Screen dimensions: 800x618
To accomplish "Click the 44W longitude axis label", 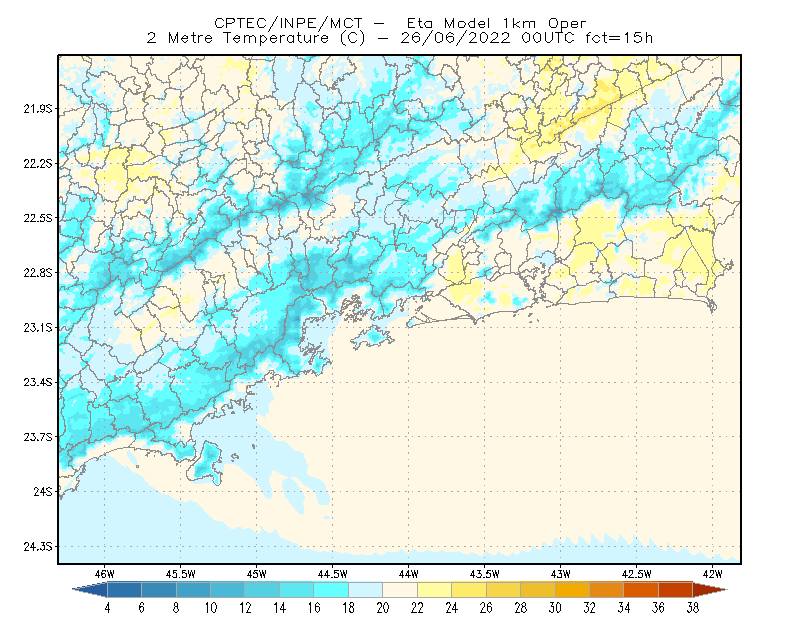I will pos(409,574).
